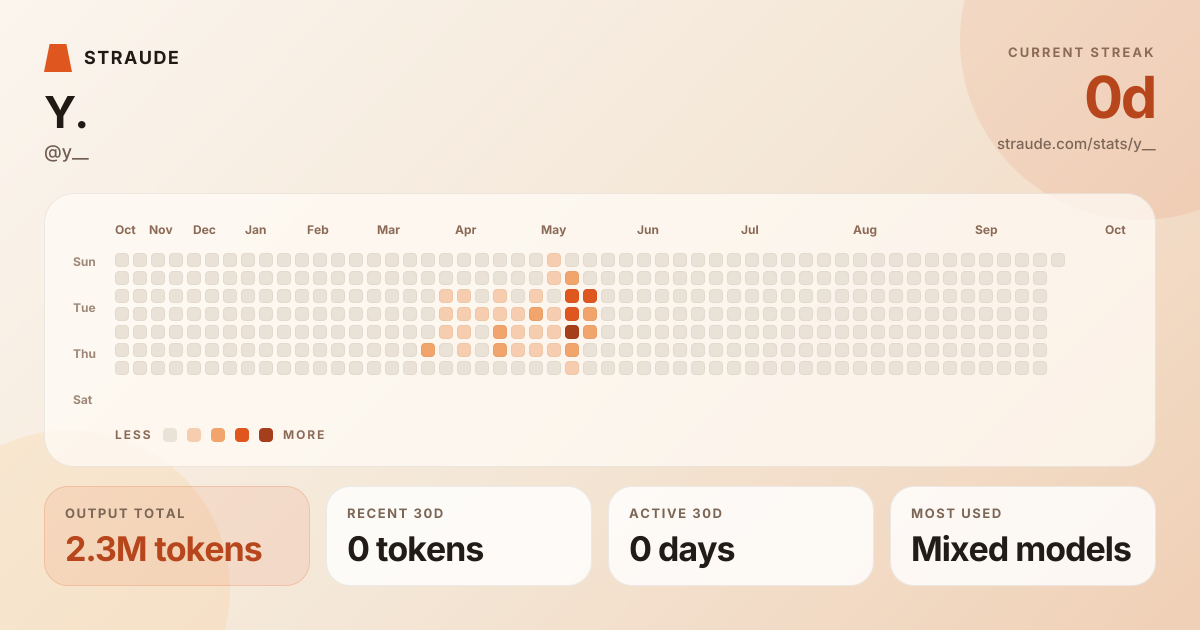Click the May month label
This screenshot has height=630, width=1200.
[554, 230]
